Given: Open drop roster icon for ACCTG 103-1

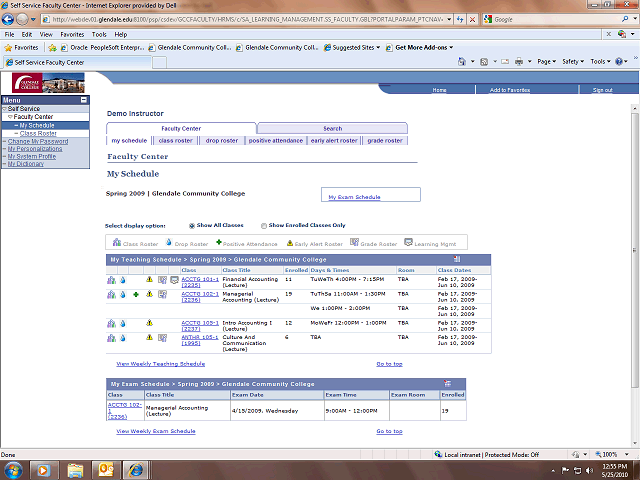Looking at the screenshot, I should point(123,324).
